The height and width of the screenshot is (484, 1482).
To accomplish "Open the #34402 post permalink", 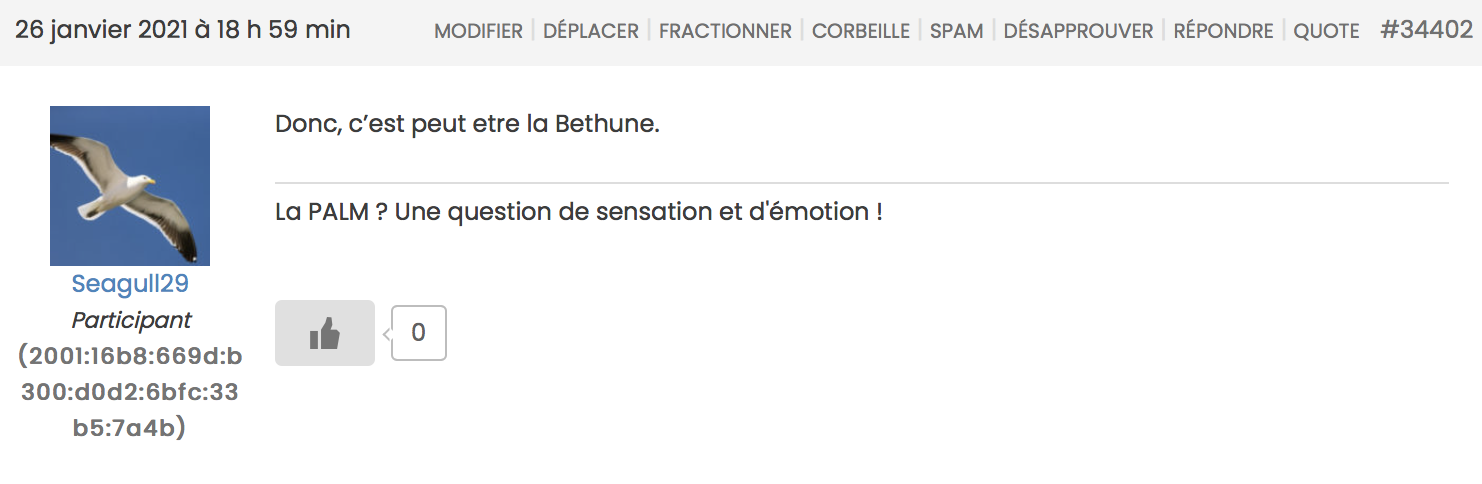I will tap(1426, 30).
